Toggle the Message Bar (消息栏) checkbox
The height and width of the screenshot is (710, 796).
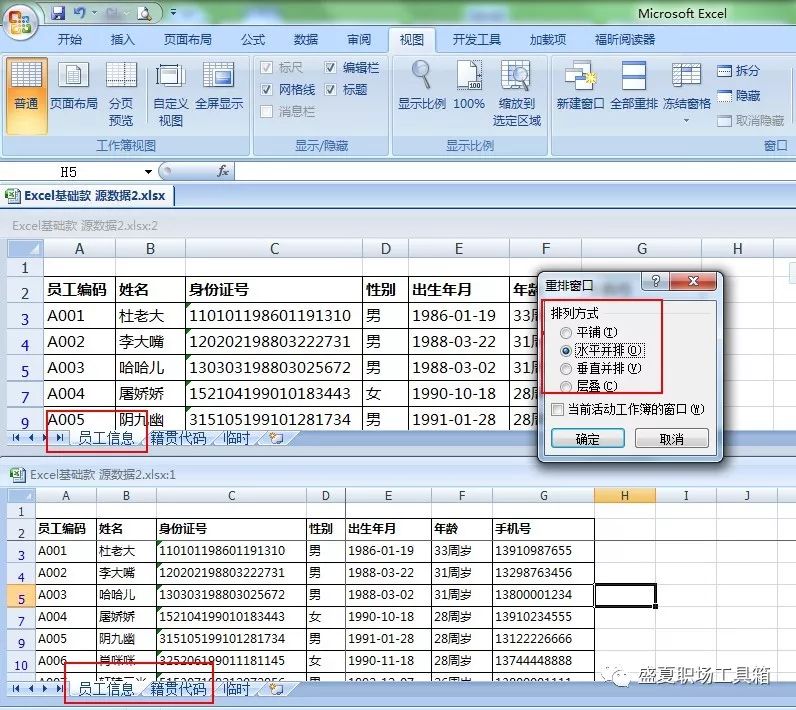[266, 111]
